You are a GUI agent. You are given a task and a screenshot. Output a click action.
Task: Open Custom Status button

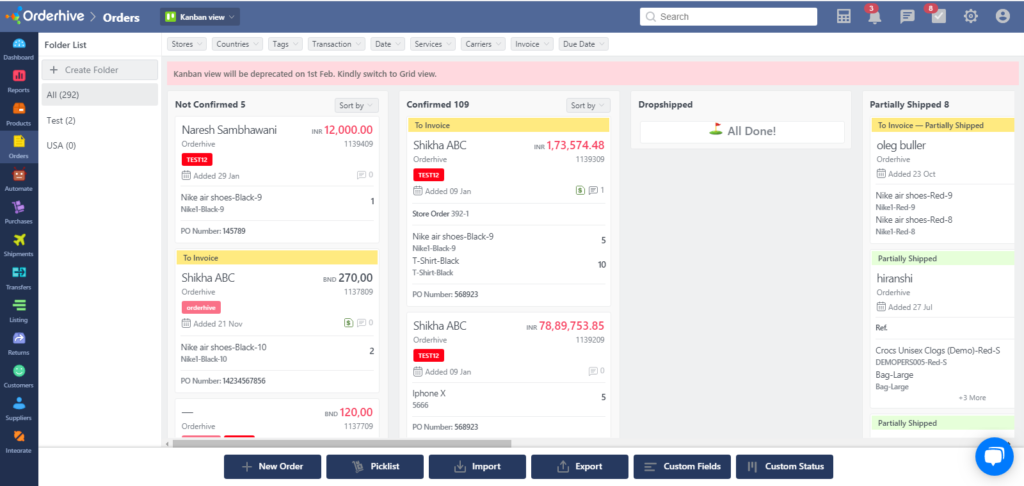click(x=784, y=466)
